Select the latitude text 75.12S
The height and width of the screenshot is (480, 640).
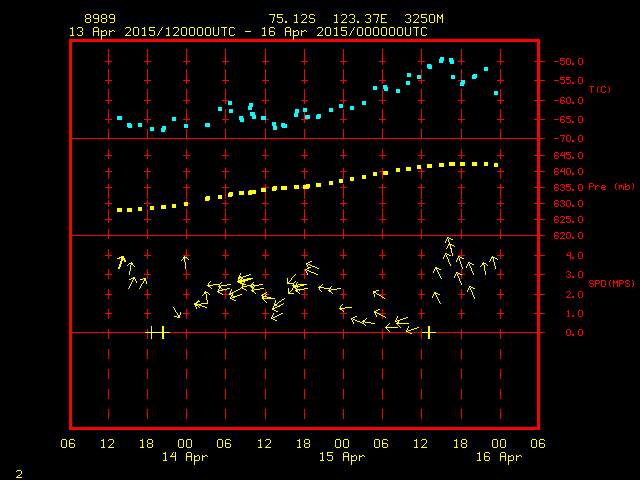point(292,19)
